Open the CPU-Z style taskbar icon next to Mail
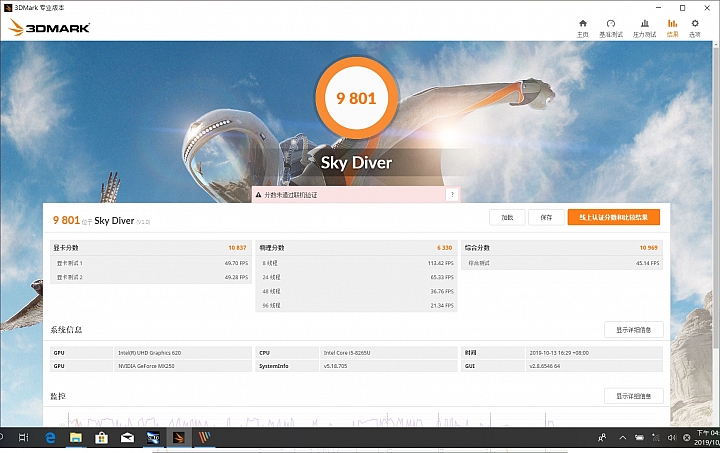 coord(153,438)
